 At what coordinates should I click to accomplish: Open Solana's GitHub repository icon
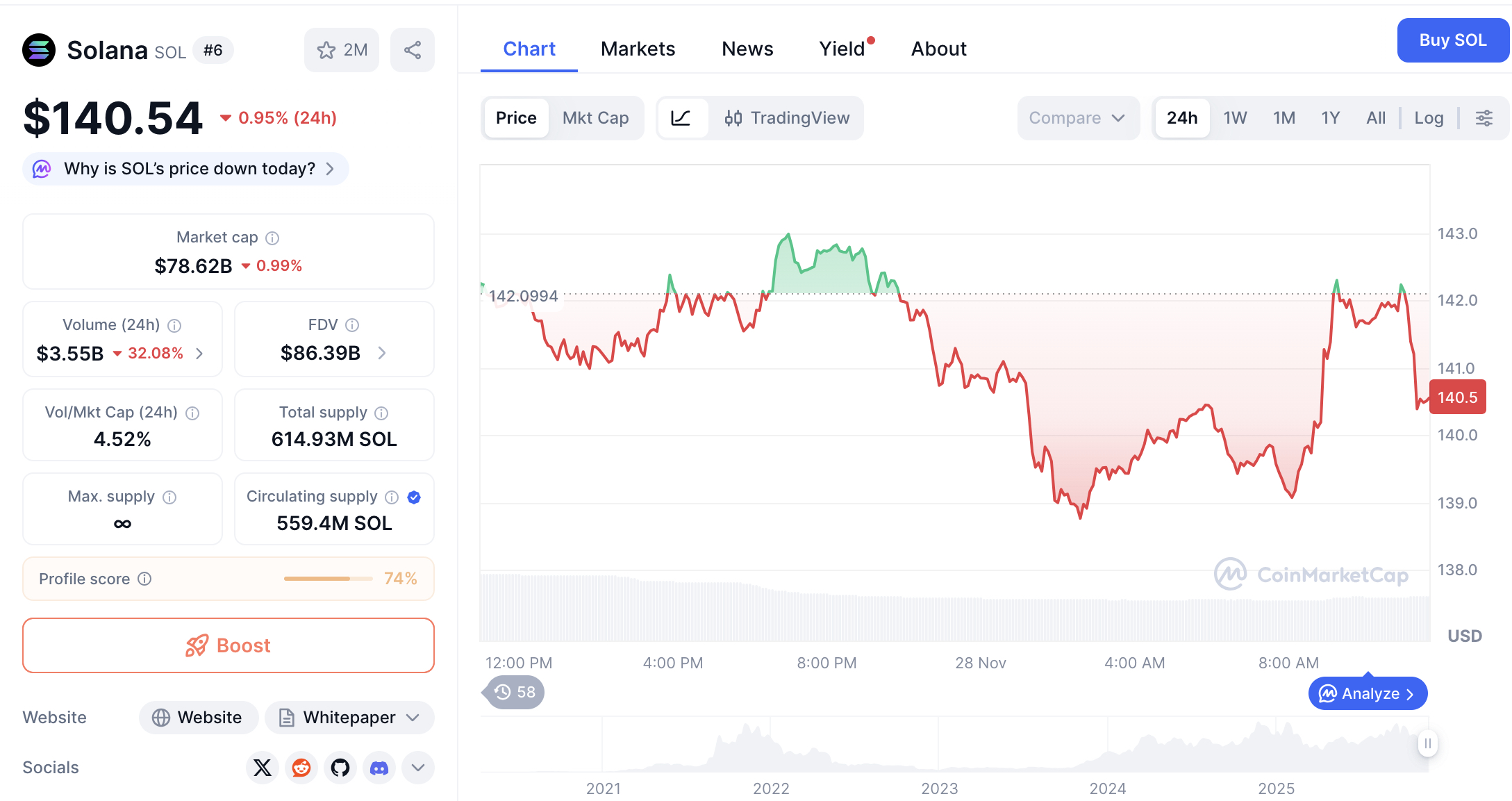(x=340, y=768)
